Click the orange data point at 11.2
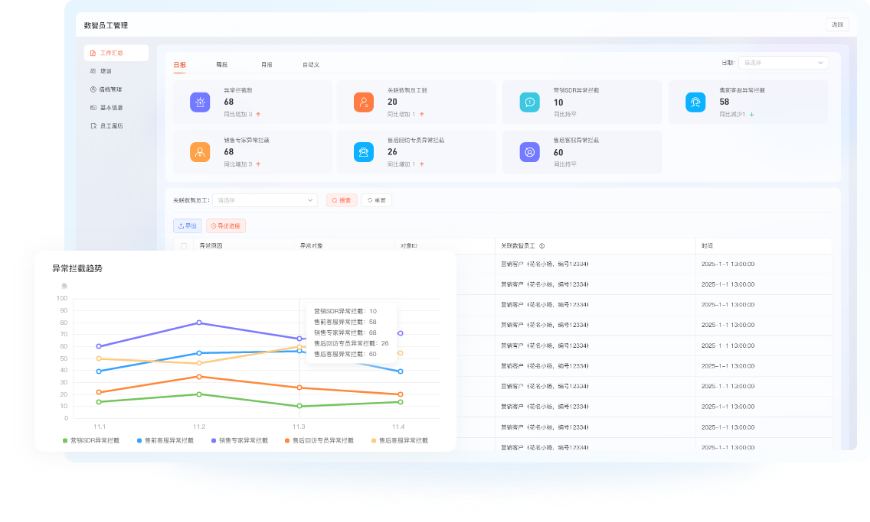The height and width of the screenshot is (522, 870). (x=199, y=377)
